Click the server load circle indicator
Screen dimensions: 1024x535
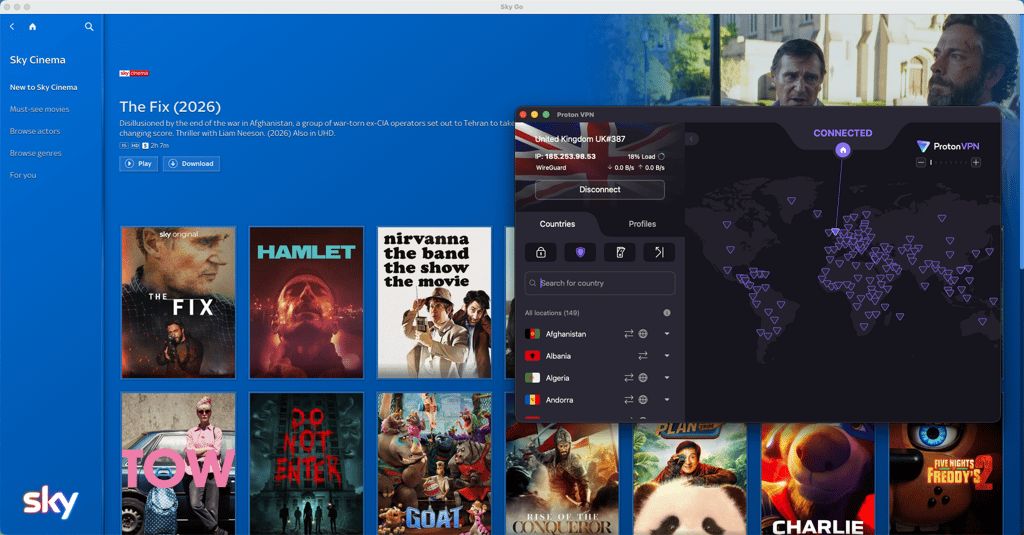click(662, 157)
